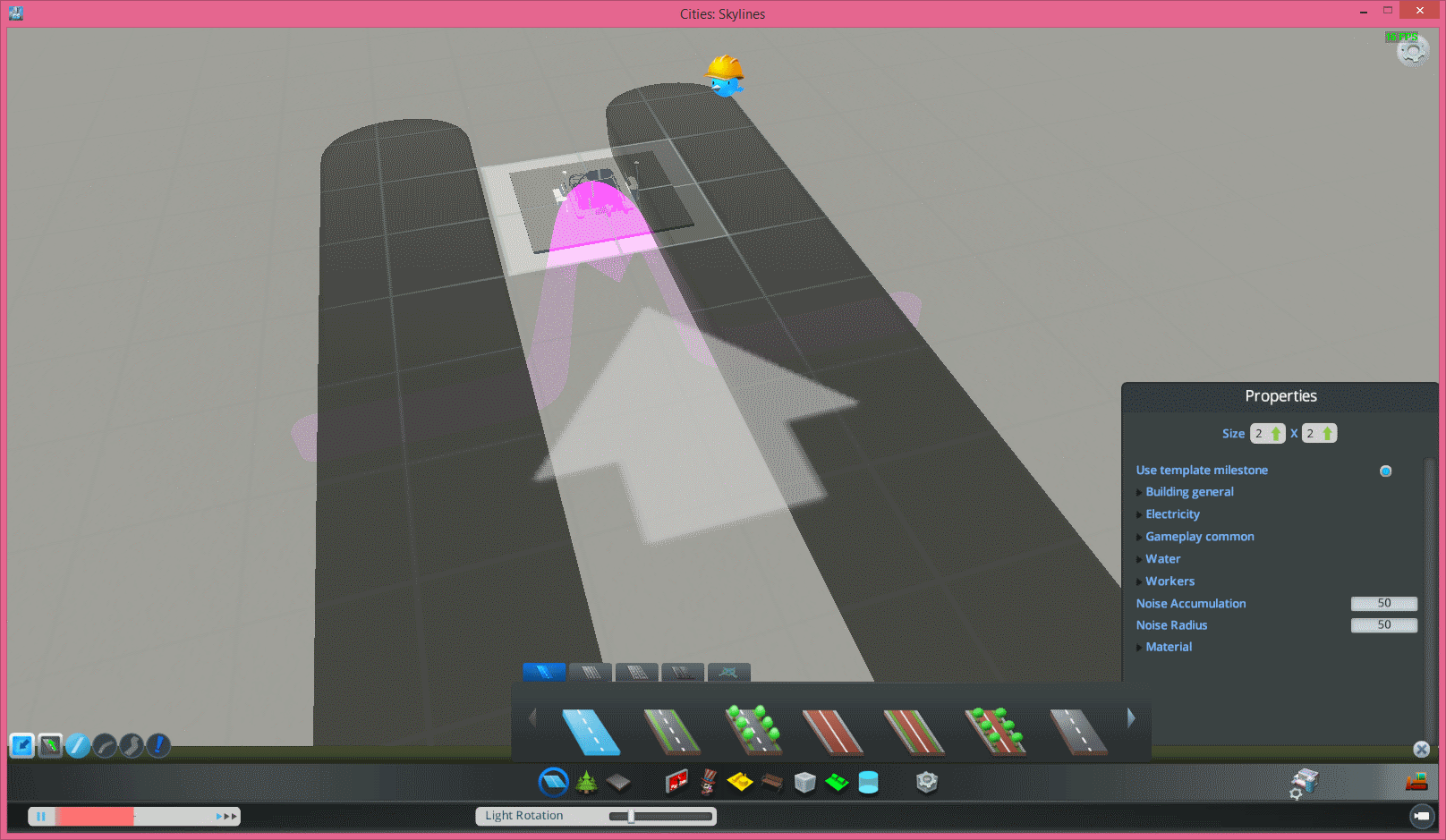Select the tree-lined two-lane road
The image size is (1446, 840).
click(753, 730)
